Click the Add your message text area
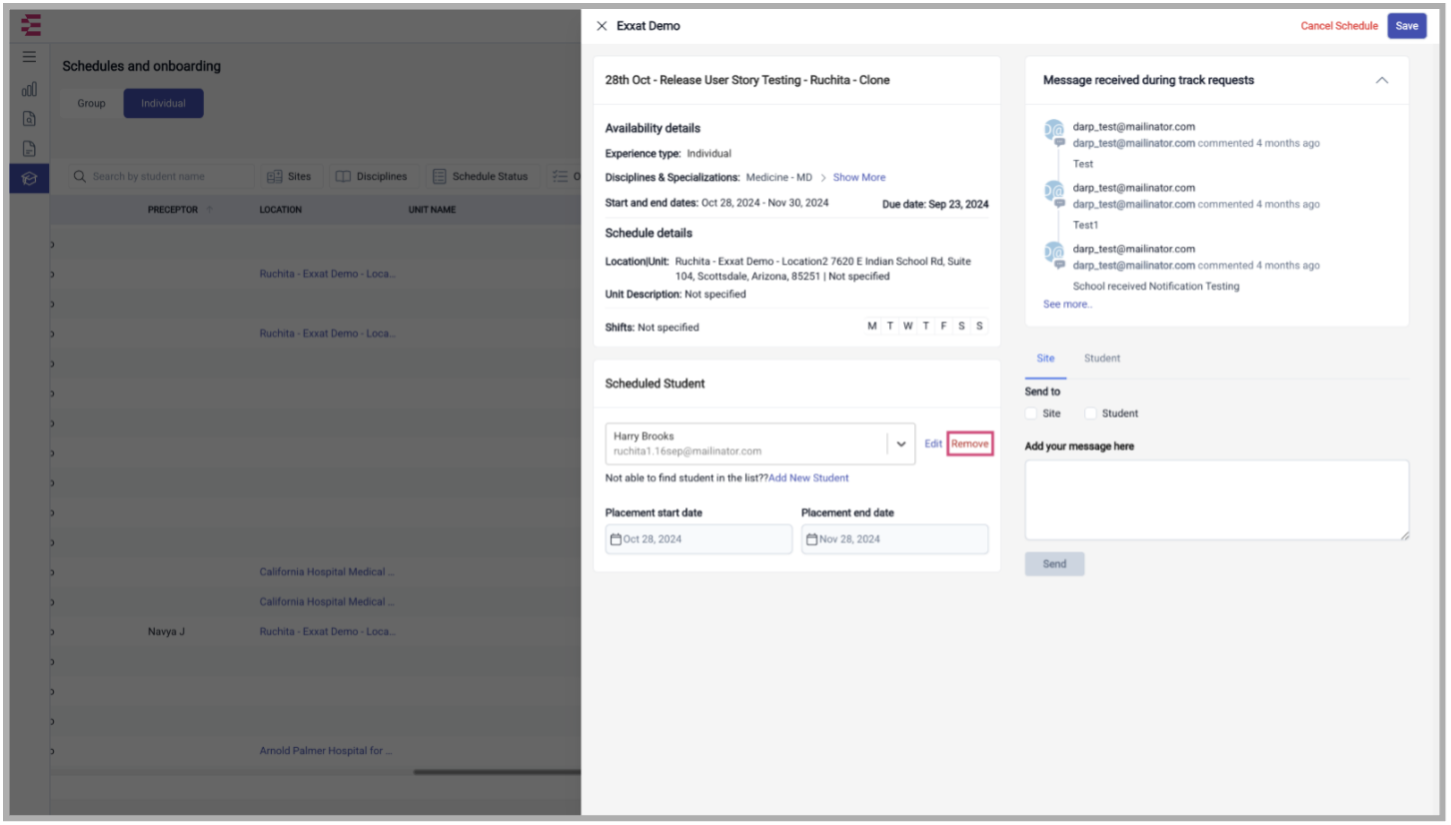This screenshot has width=1451, height=825. point(1216,500)
